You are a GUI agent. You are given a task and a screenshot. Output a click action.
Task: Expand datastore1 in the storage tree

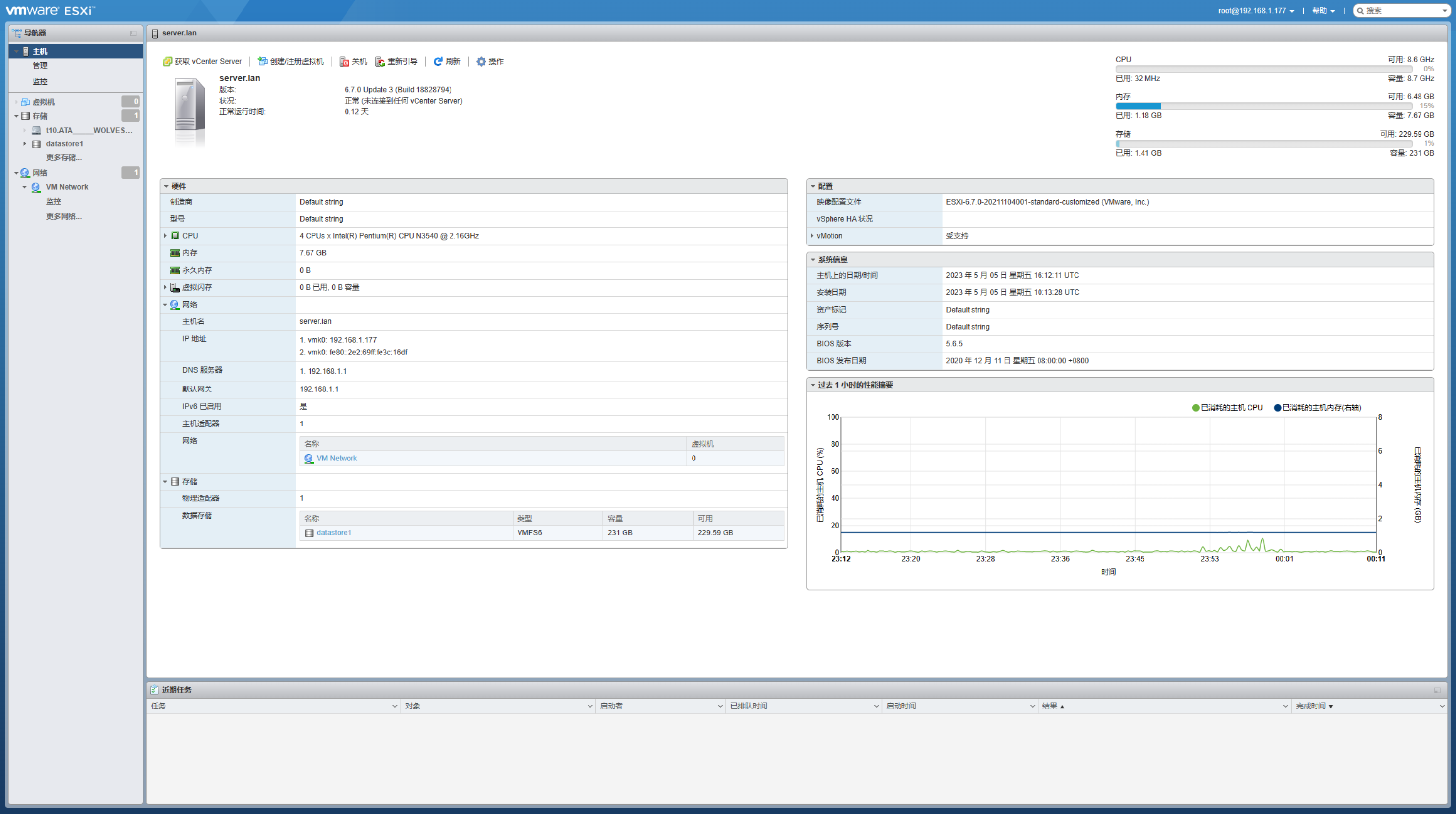(25, 143)
